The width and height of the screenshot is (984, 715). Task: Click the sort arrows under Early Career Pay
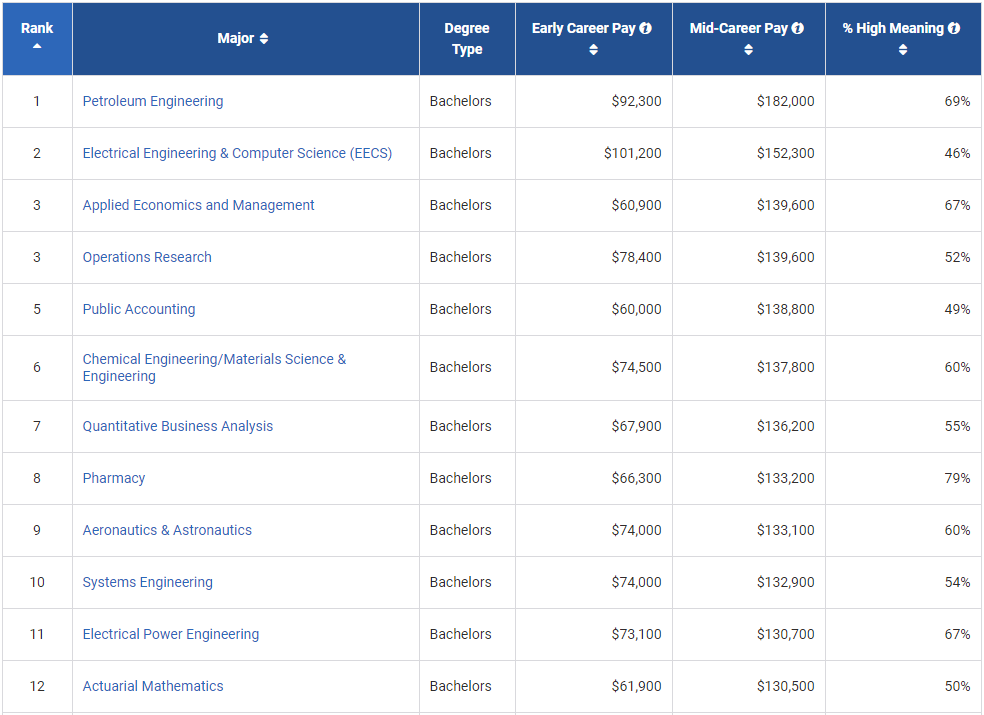593,50
